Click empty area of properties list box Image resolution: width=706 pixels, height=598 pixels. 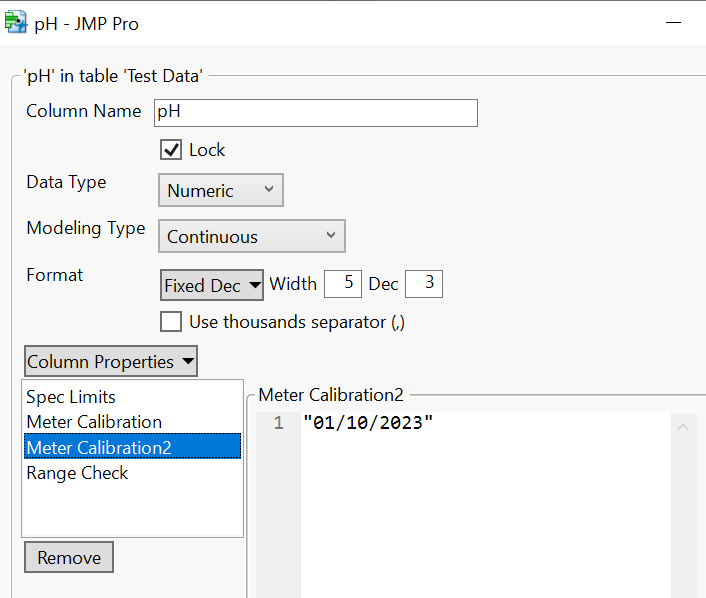(132, 510)
